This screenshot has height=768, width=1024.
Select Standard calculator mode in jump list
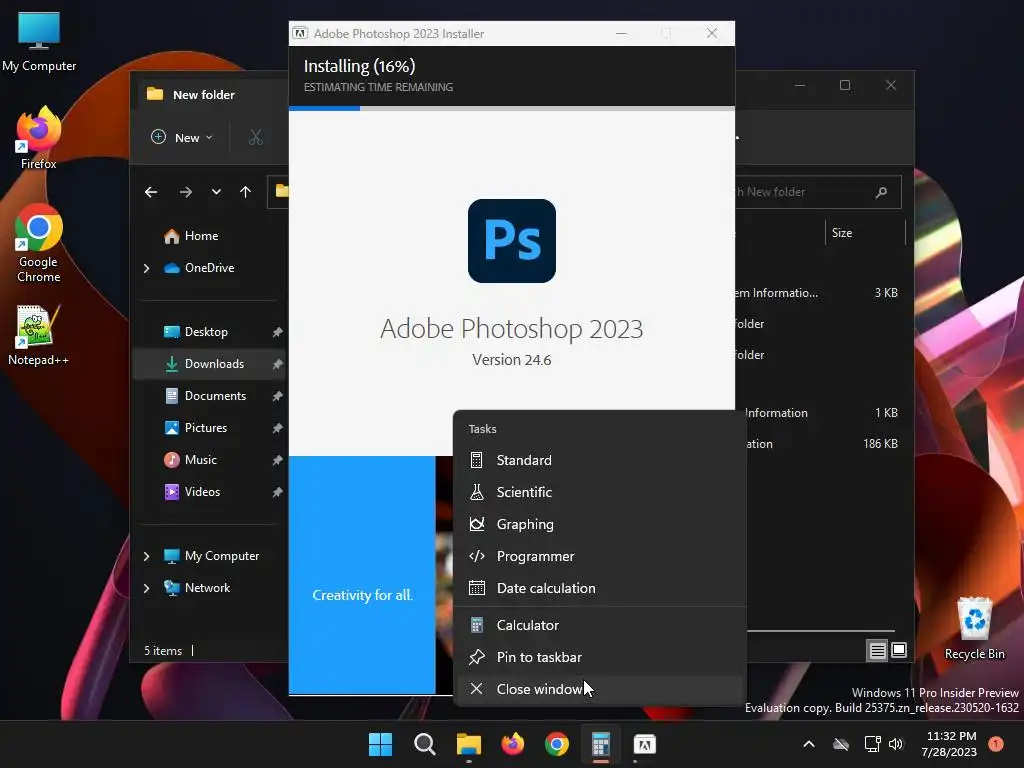598,460
